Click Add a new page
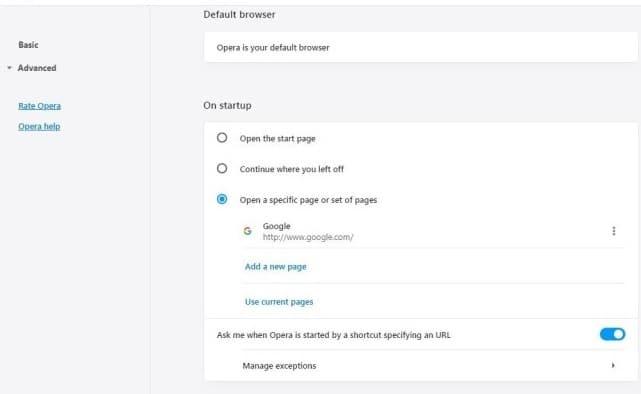641x394 pixels. click(276, 267)
